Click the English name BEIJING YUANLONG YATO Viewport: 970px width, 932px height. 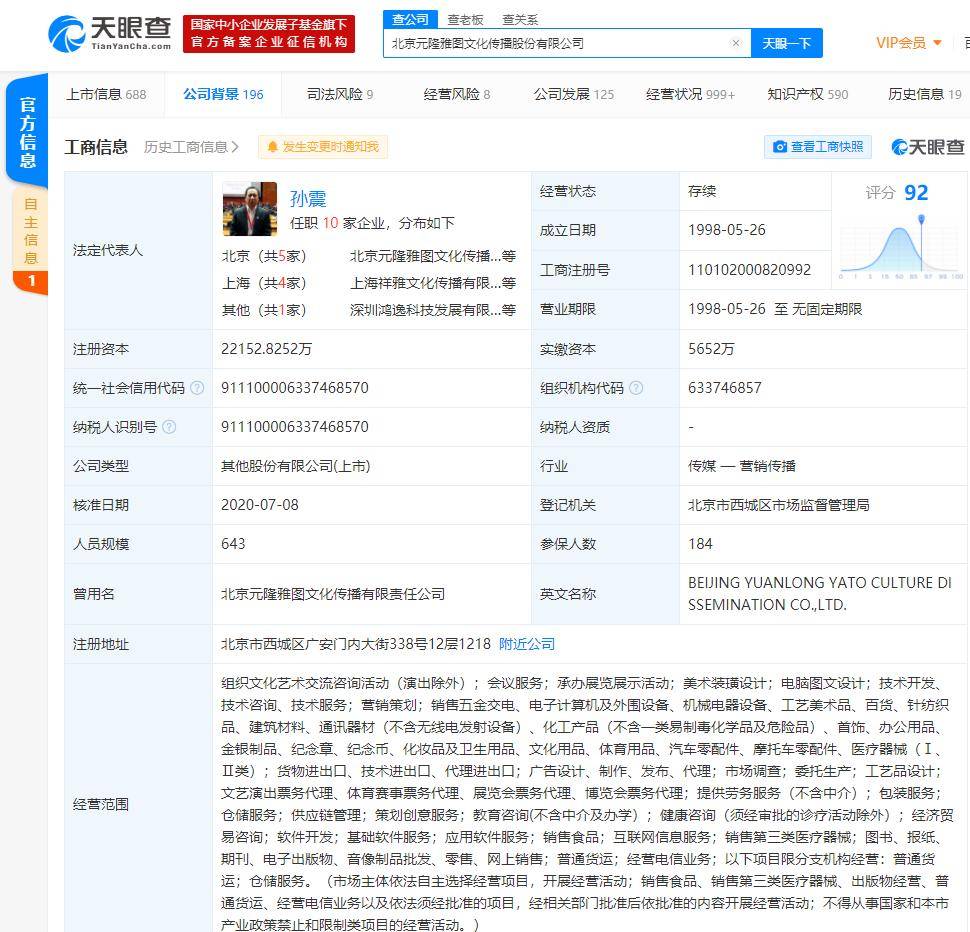point(820,593)
